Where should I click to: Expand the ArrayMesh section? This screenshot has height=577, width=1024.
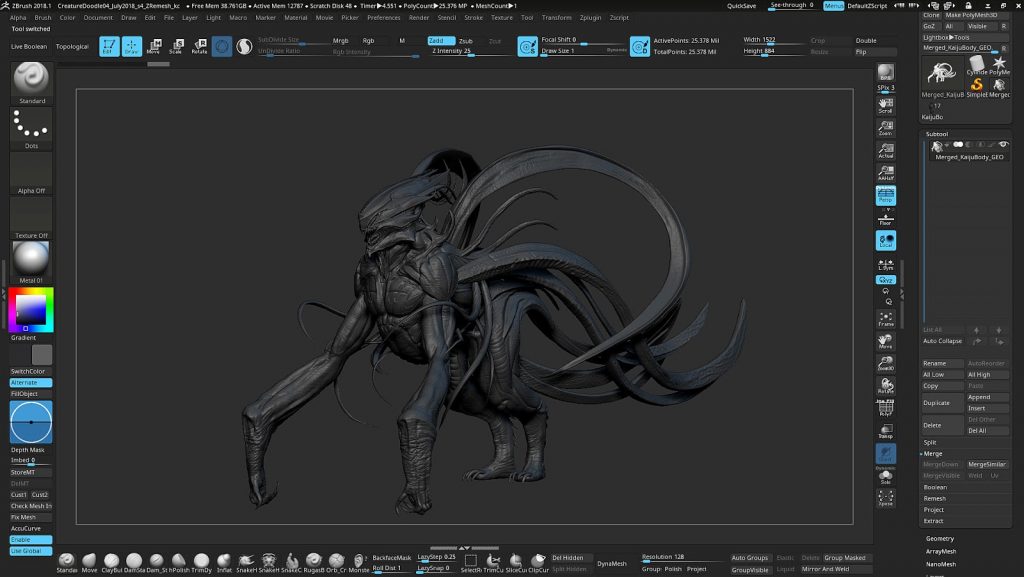[940, 552]
